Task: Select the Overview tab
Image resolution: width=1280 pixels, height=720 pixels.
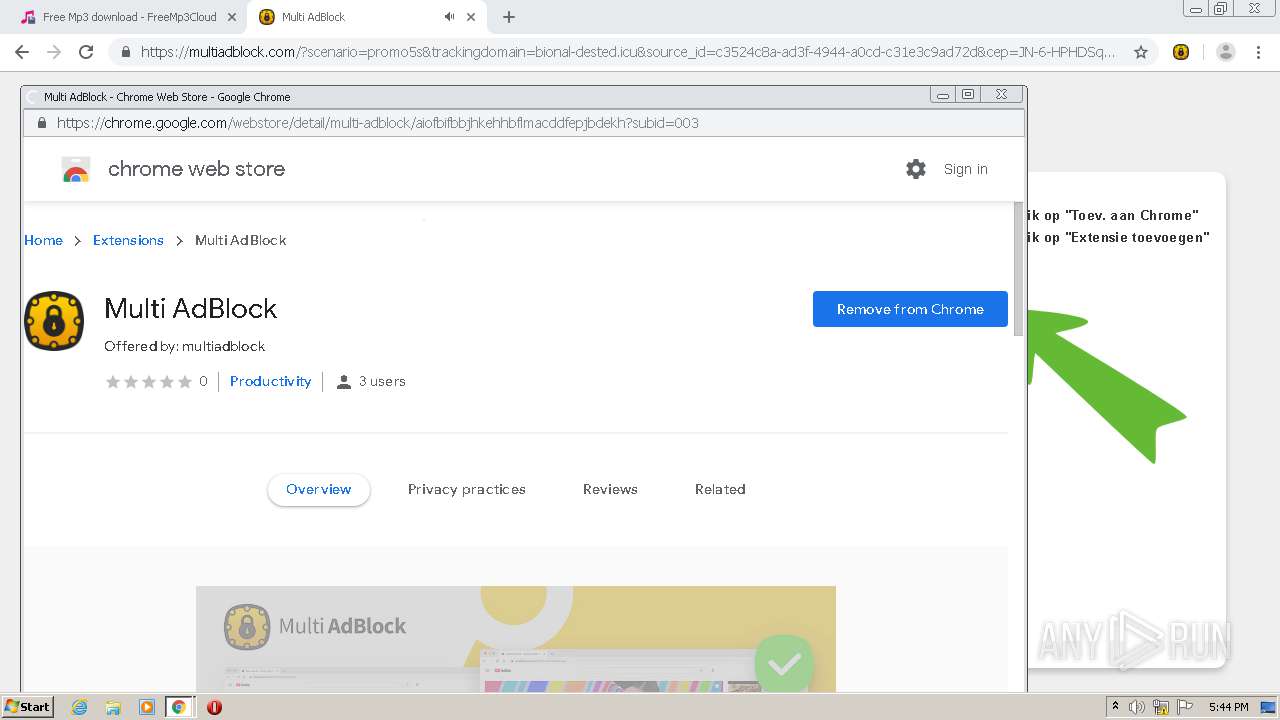Action: point(319,489)
